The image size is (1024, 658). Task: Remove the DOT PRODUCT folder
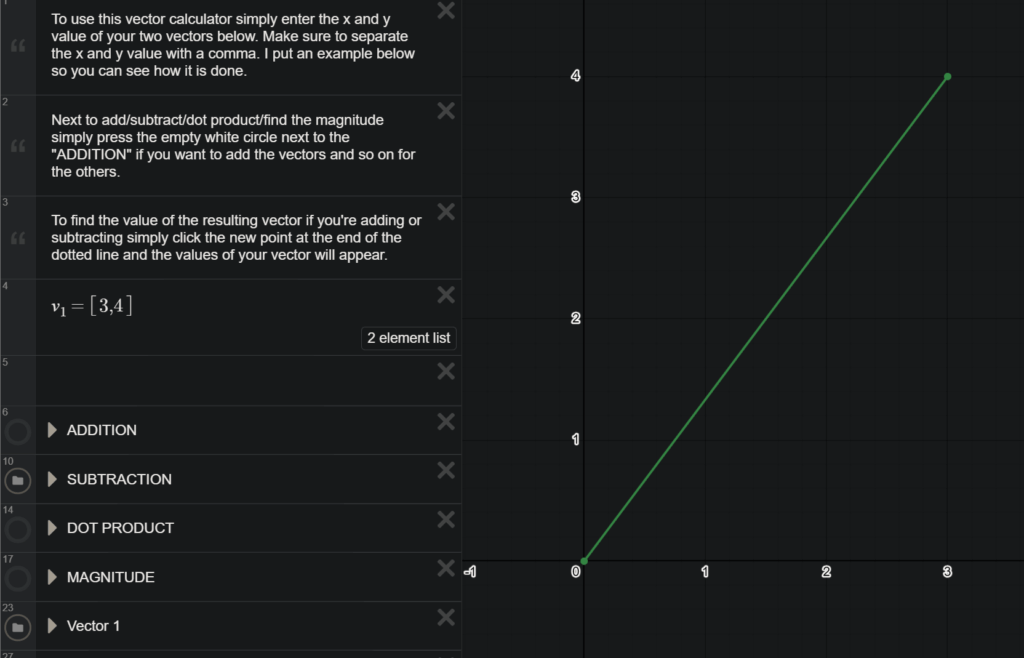pyautogui.click(x=446, y=519)
